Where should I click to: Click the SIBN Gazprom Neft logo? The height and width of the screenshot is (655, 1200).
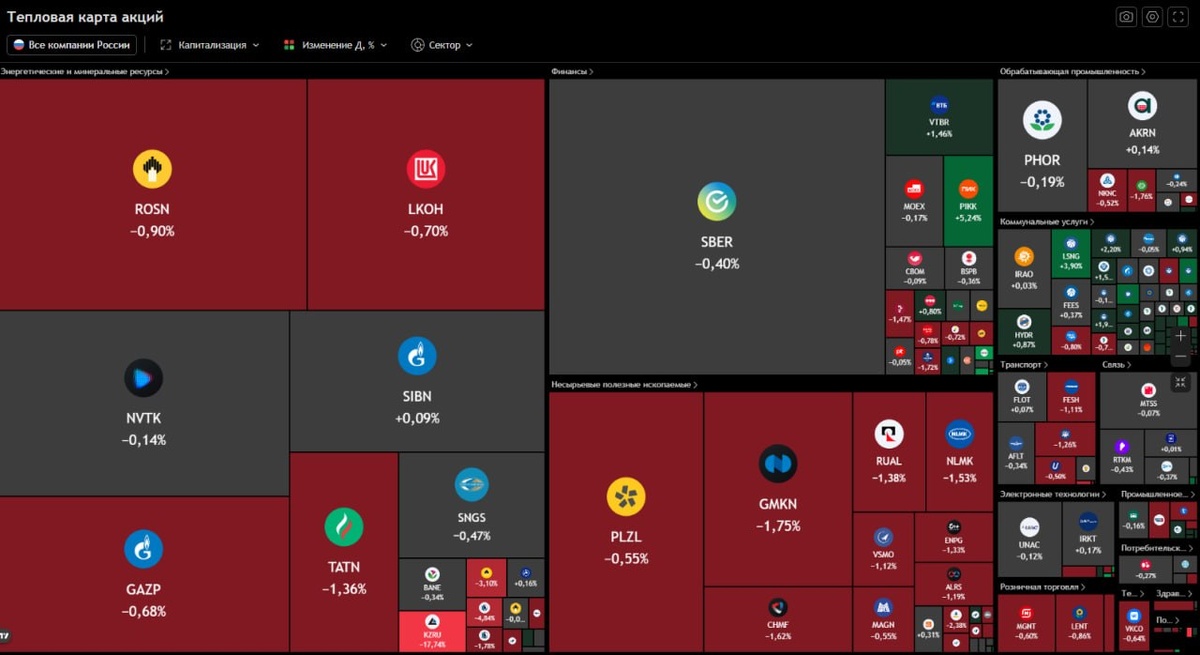pyautogui.click(x=417, y=356)
